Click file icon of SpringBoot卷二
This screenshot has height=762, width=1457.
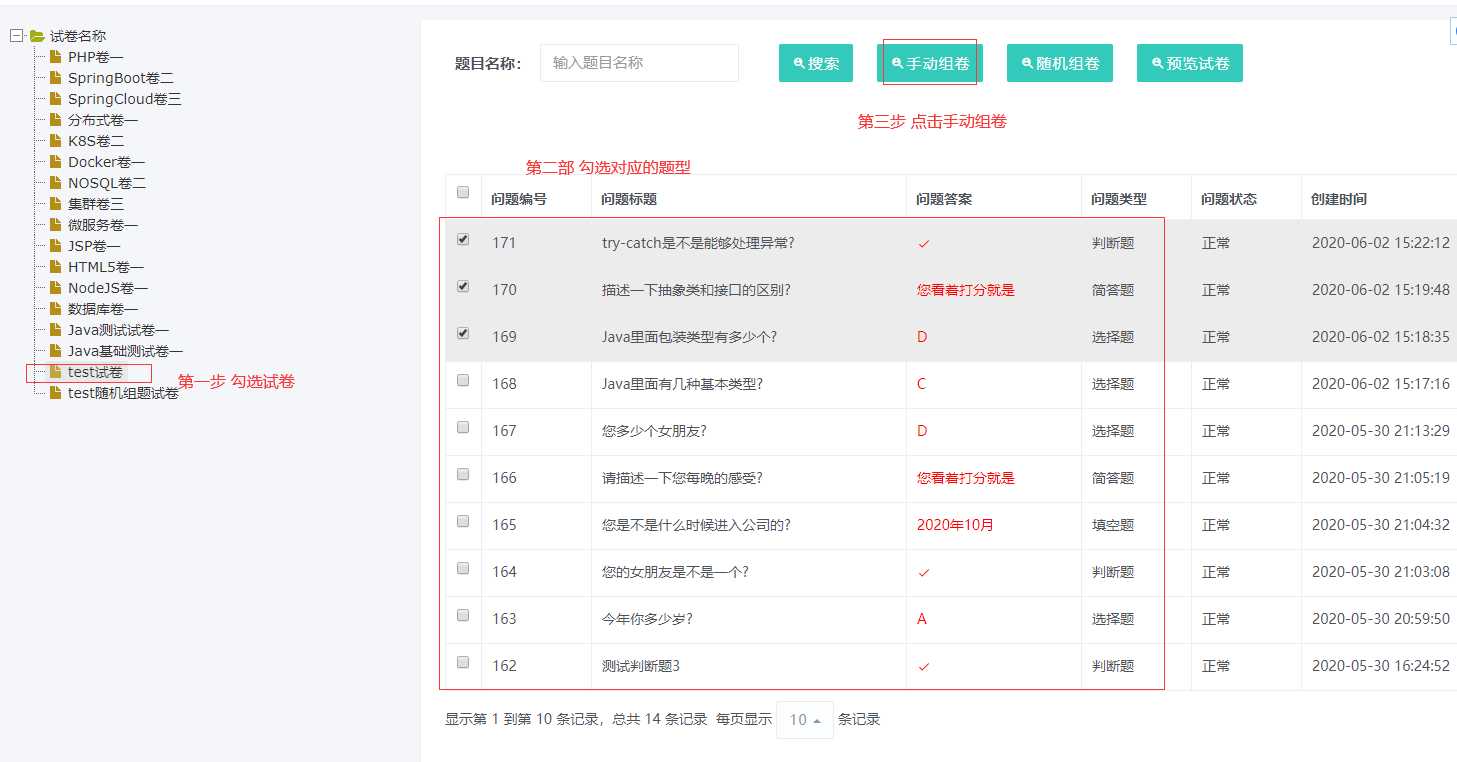pyautogui.click(x=56, y=78)
